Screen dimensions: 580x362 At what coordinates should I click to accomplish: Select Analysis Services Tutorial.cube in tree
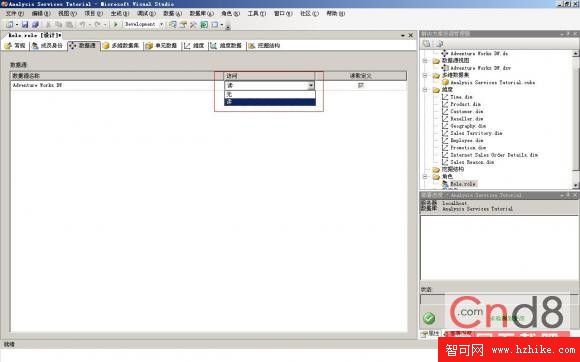point(492,82)
